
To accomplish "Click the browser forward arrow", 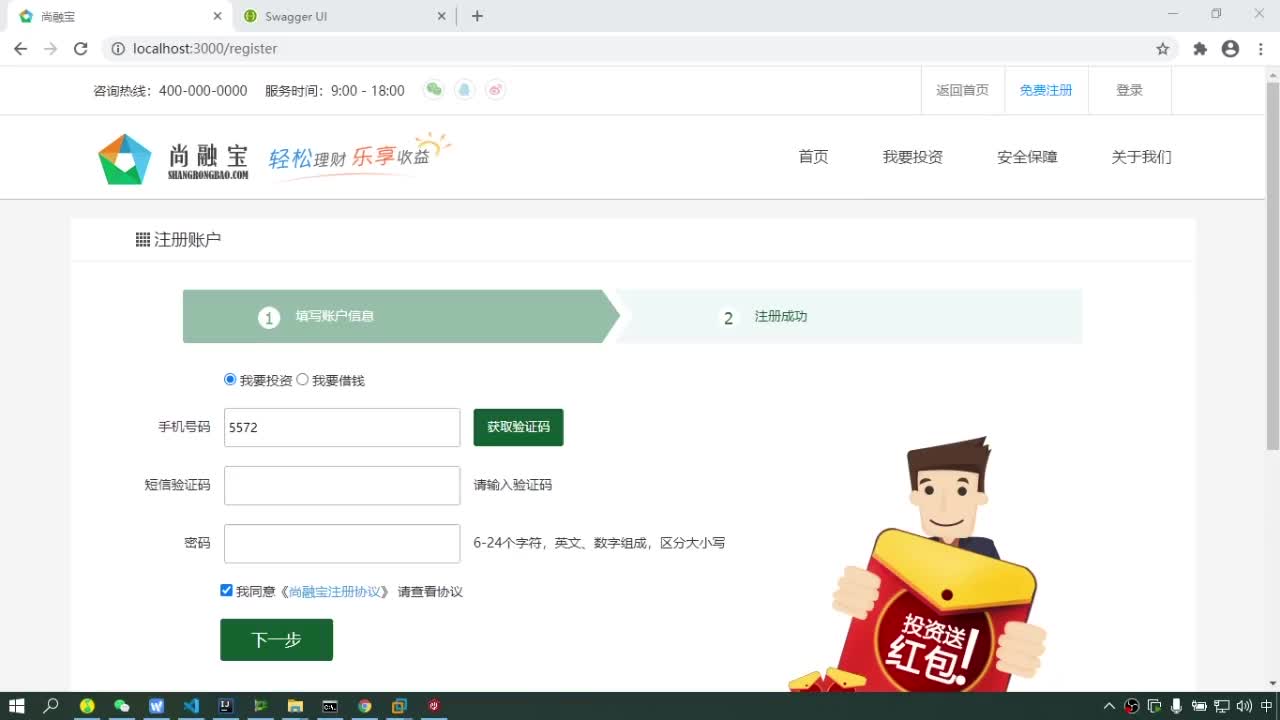I will point(51,48).
